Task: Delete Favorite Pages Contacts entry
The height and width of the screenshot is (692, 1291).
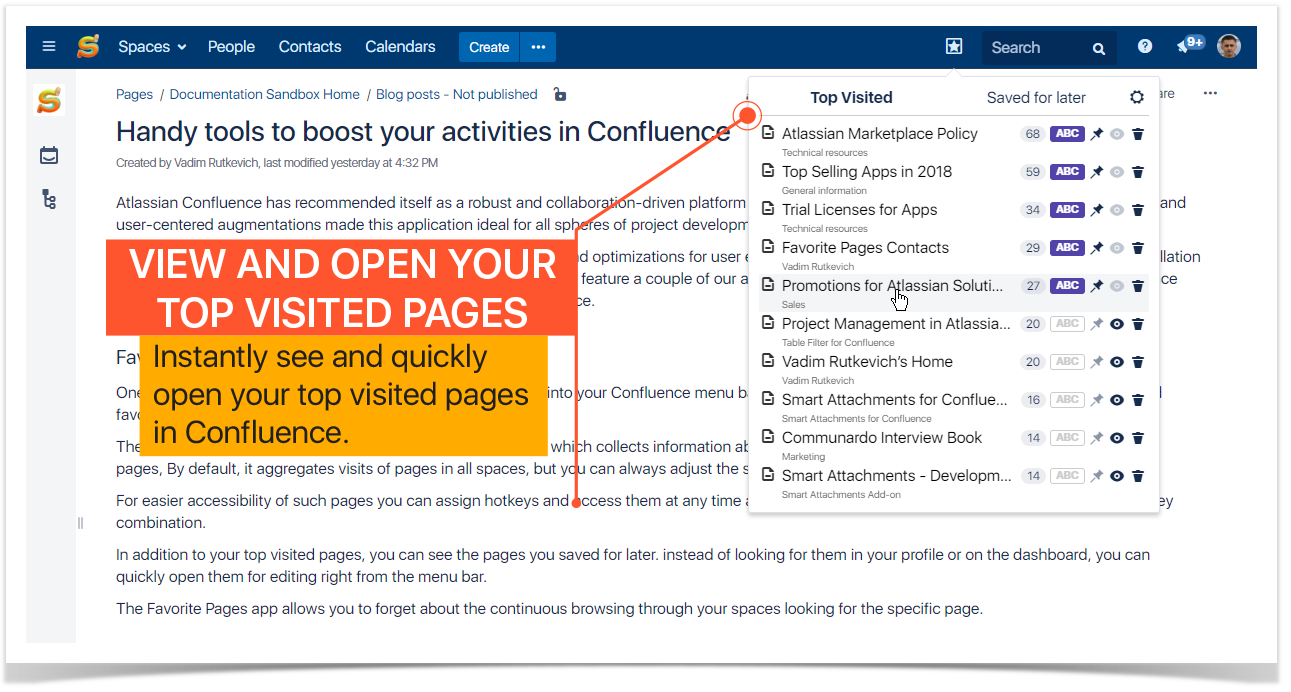Action: (x=1138, y=248)
